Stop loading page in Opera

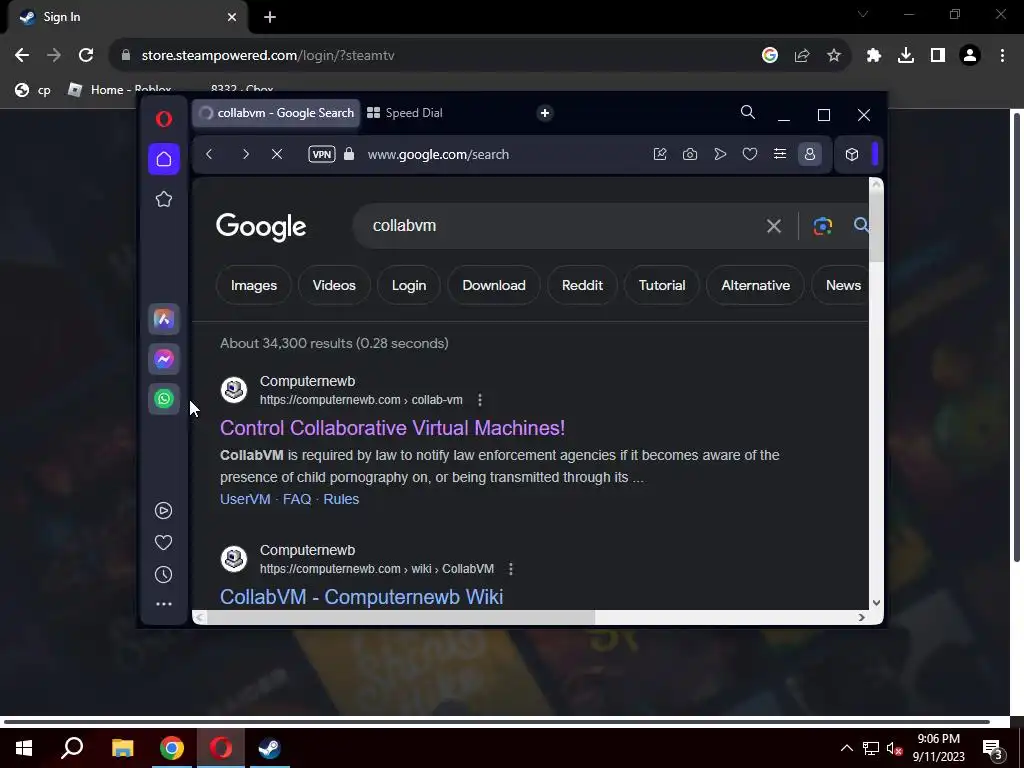pos(277,154)
